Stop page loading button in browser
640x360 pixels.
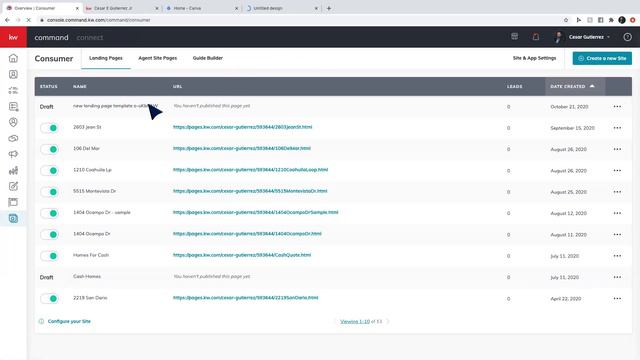coord(29,20)
